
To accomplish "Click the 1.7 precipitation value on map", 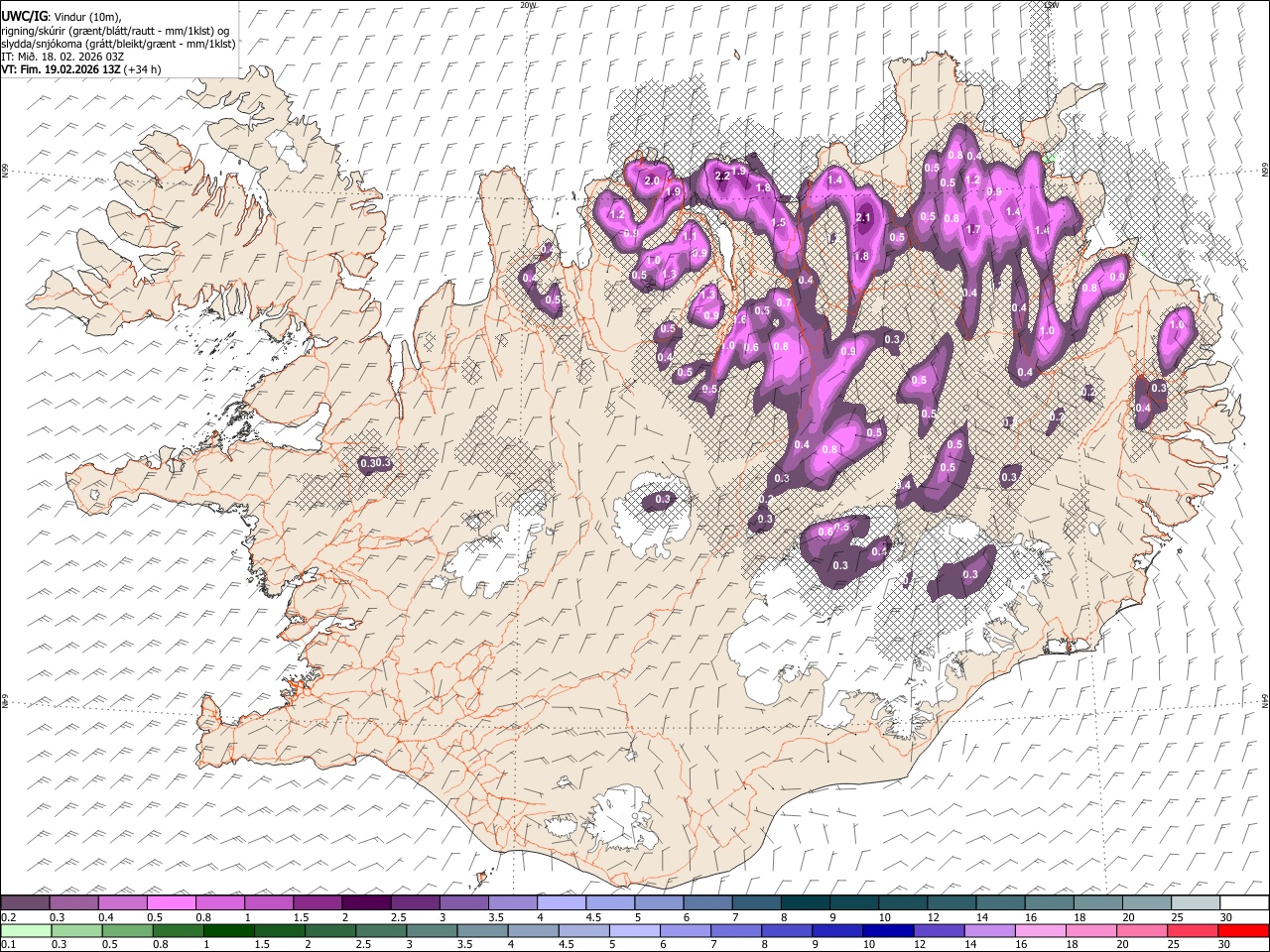I will pyautogui.click(x=973, y=229).
